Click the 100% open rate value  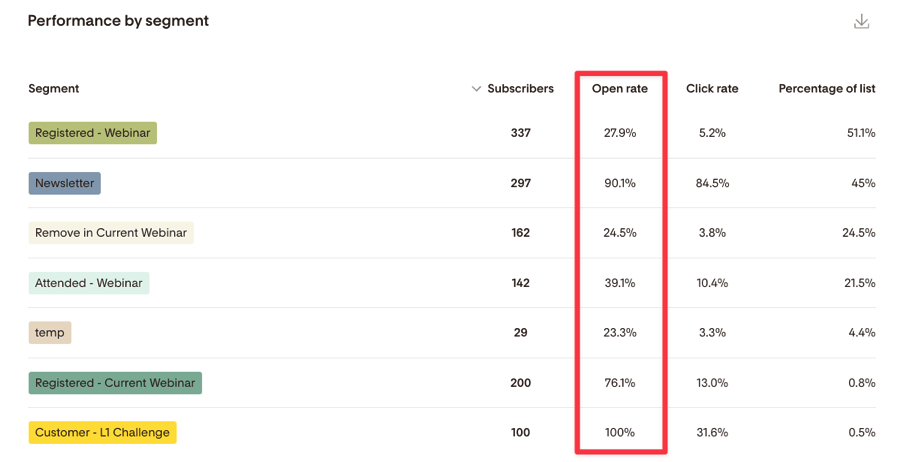[620, 432]
